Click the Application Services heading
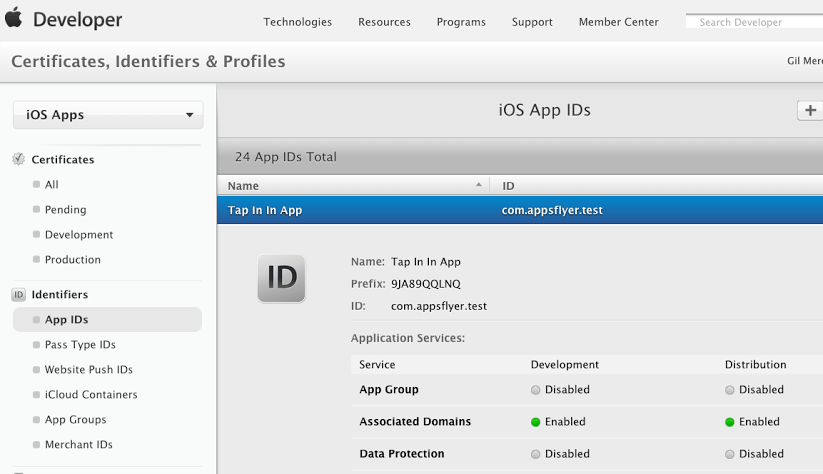 coord(408,338)
